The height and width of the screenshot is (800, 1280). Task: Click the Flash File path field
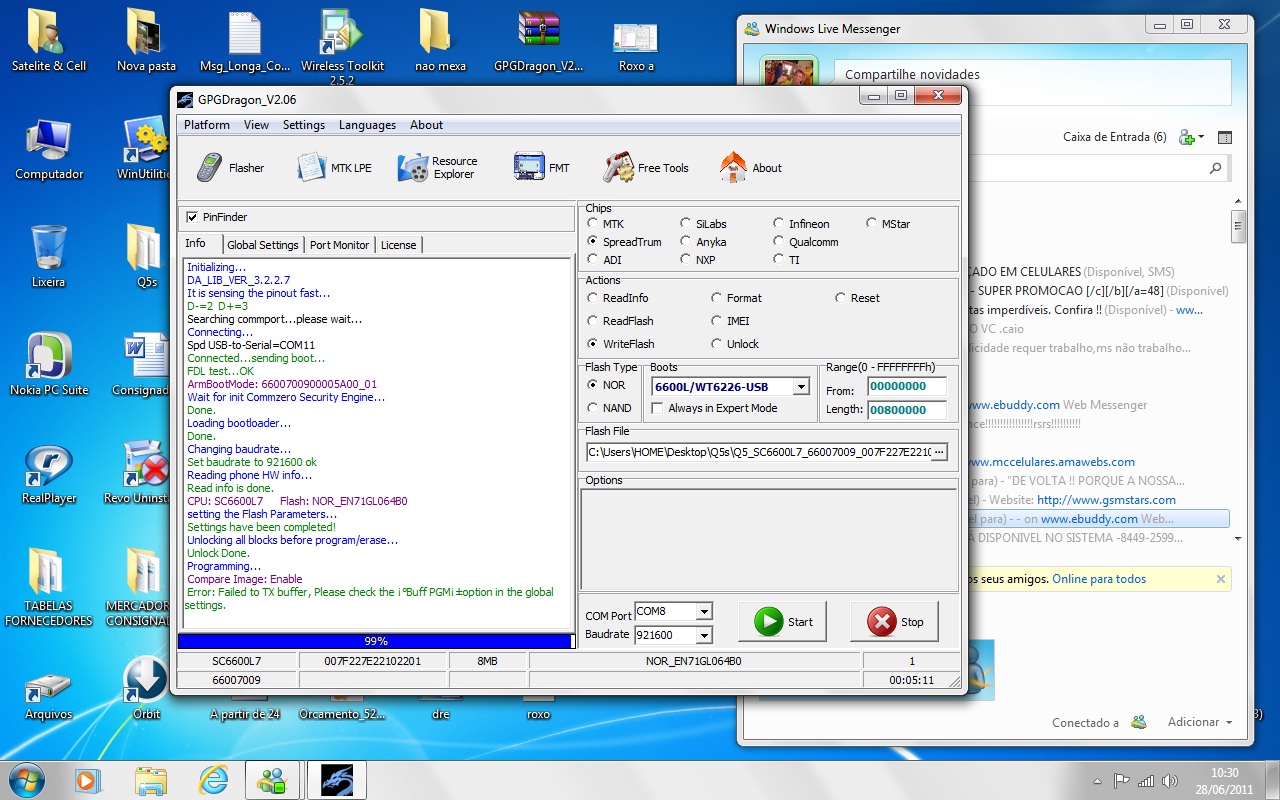tap(759, 452)
